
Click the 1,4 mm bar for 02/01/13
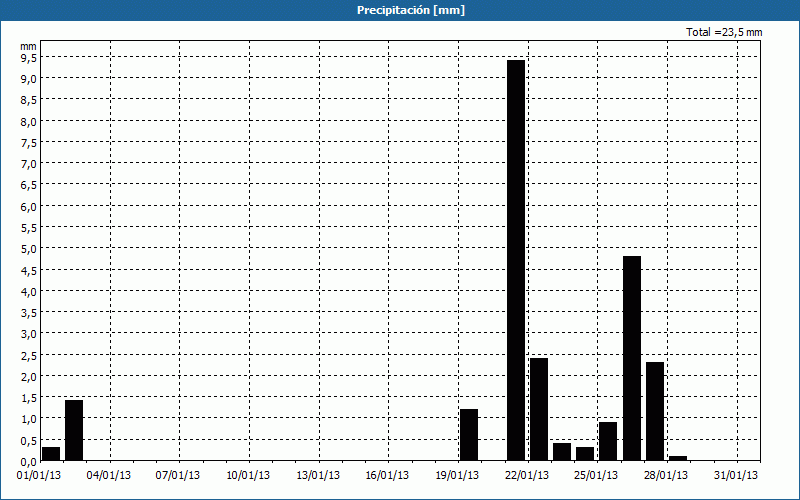(74, 430)
